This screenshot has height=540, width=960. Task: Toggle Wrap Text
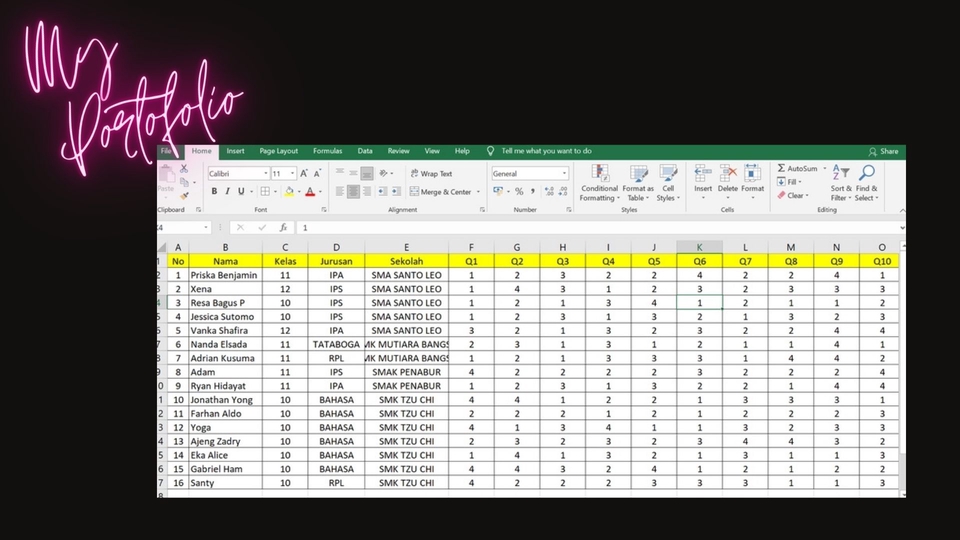click(432, 174)
